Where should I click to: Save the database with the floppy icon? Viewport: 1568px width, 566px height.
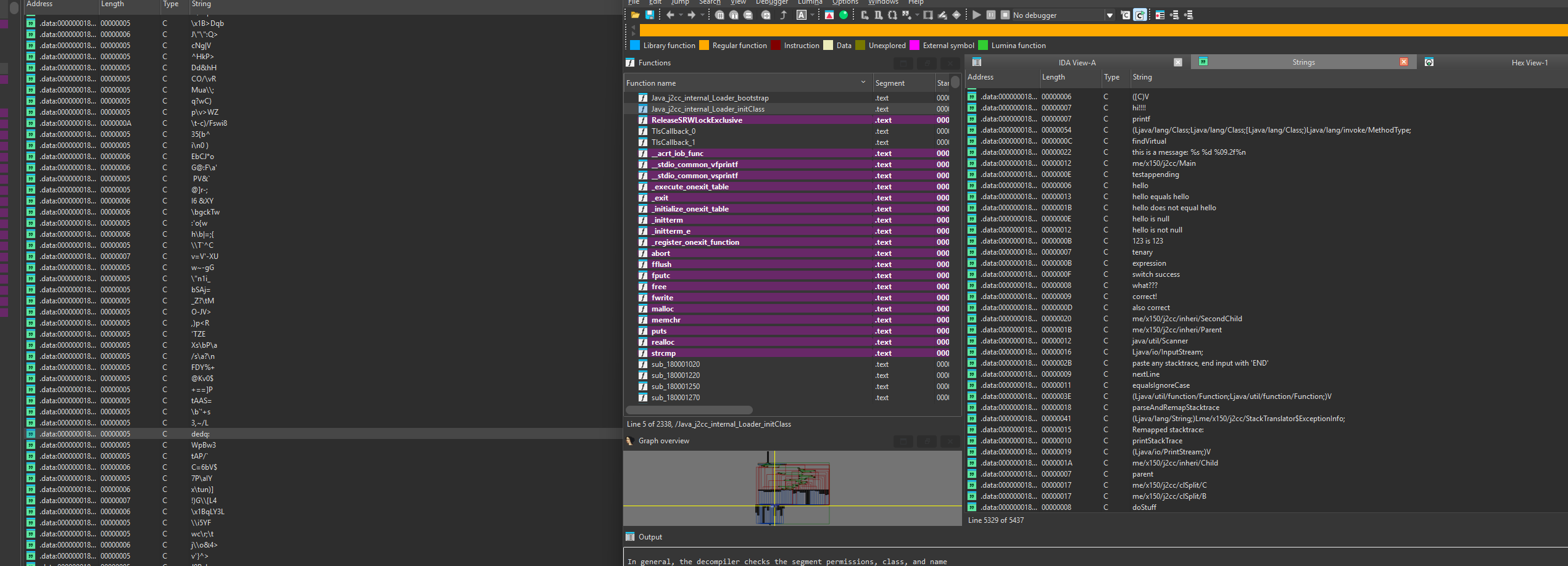(x=650, y=15)
